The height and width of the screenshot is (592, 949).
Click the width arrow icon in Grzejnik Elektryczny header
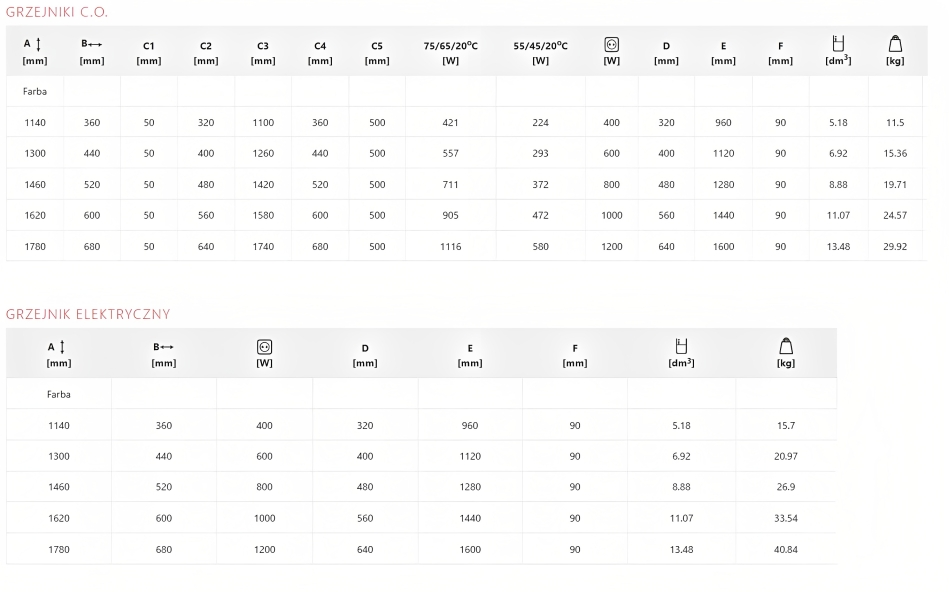168,347
